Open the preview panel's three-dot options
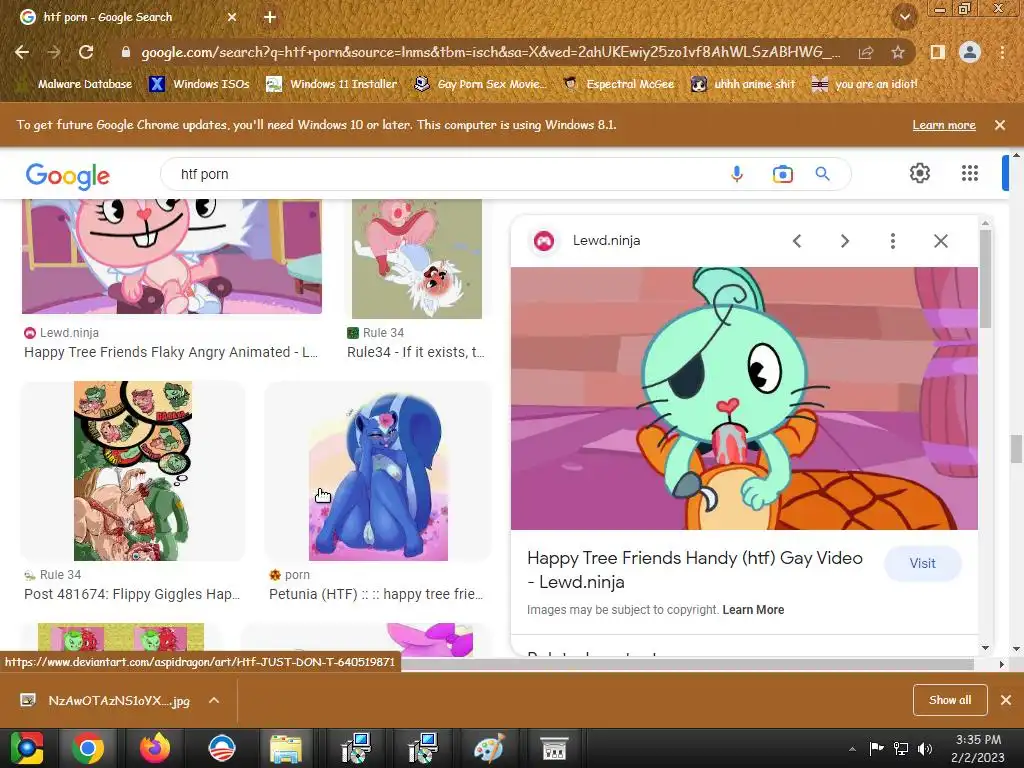1024x768 pixels. click(893, 241)
